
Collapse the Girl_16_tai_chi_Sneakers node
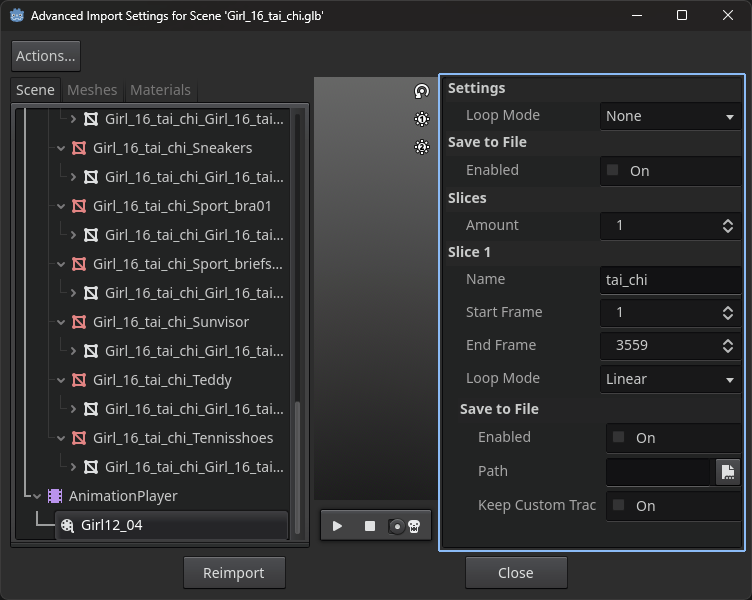pyautogui.click(x=61, y=148)
